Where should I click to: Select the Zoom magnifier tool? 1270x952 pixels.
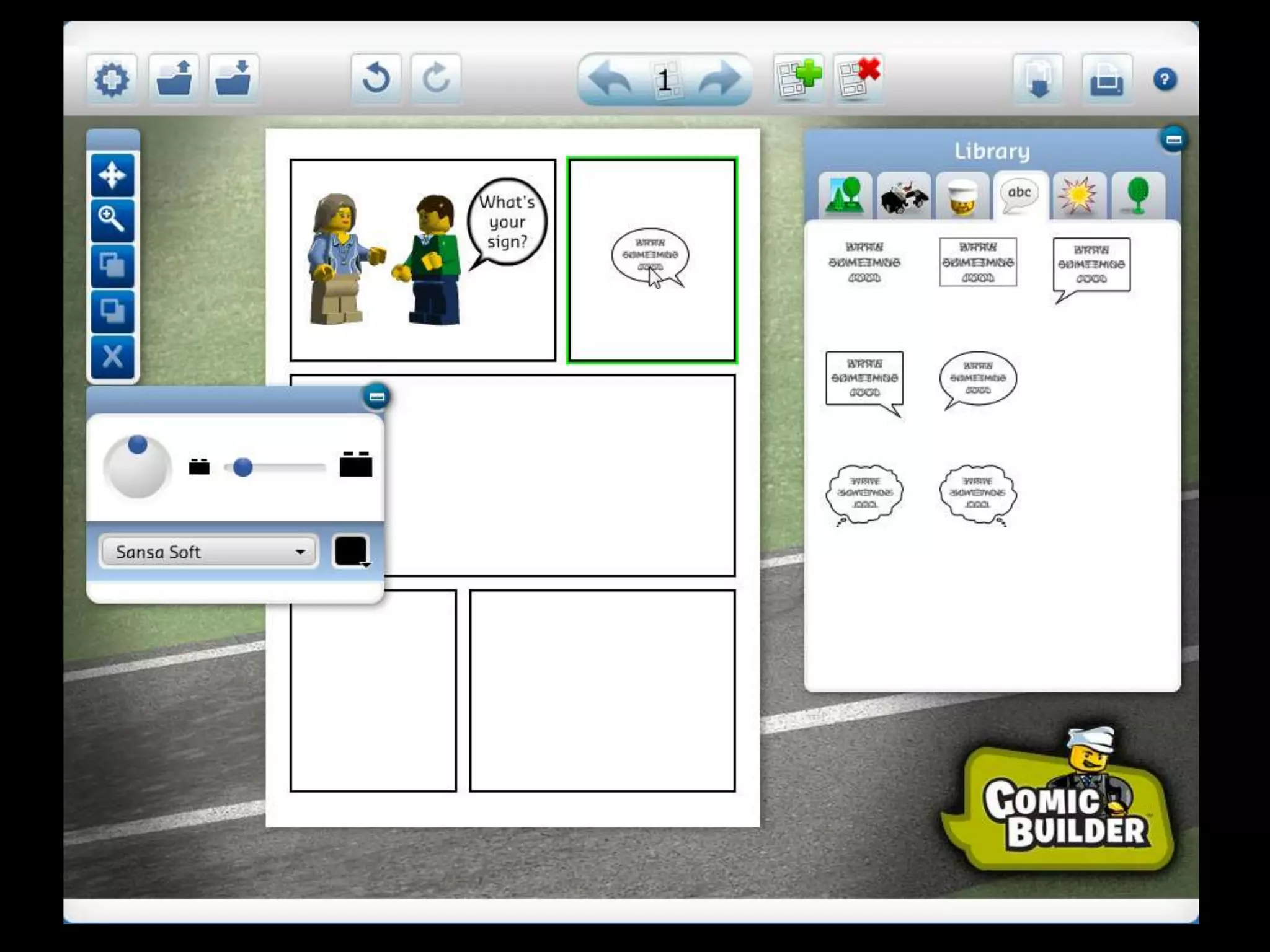112,220
